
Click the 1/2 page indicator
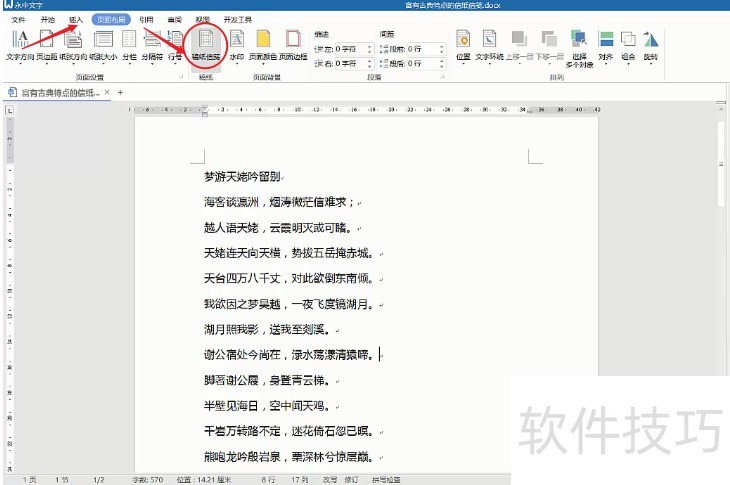tap(99, 479)
